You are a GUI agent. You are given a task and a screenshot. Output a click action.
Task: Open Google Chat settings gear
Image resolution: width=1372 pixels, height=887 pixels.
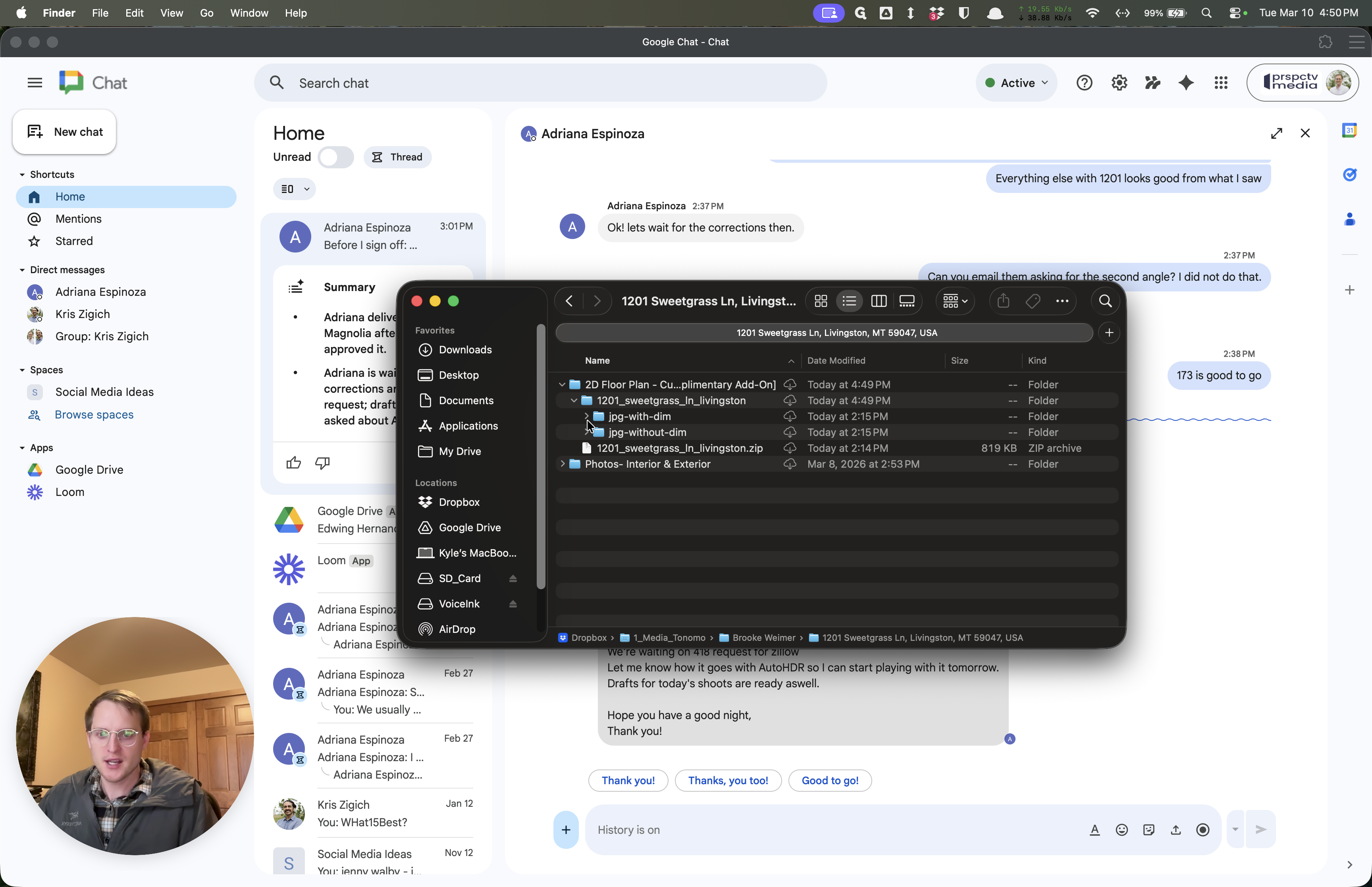pos(1119,83)
